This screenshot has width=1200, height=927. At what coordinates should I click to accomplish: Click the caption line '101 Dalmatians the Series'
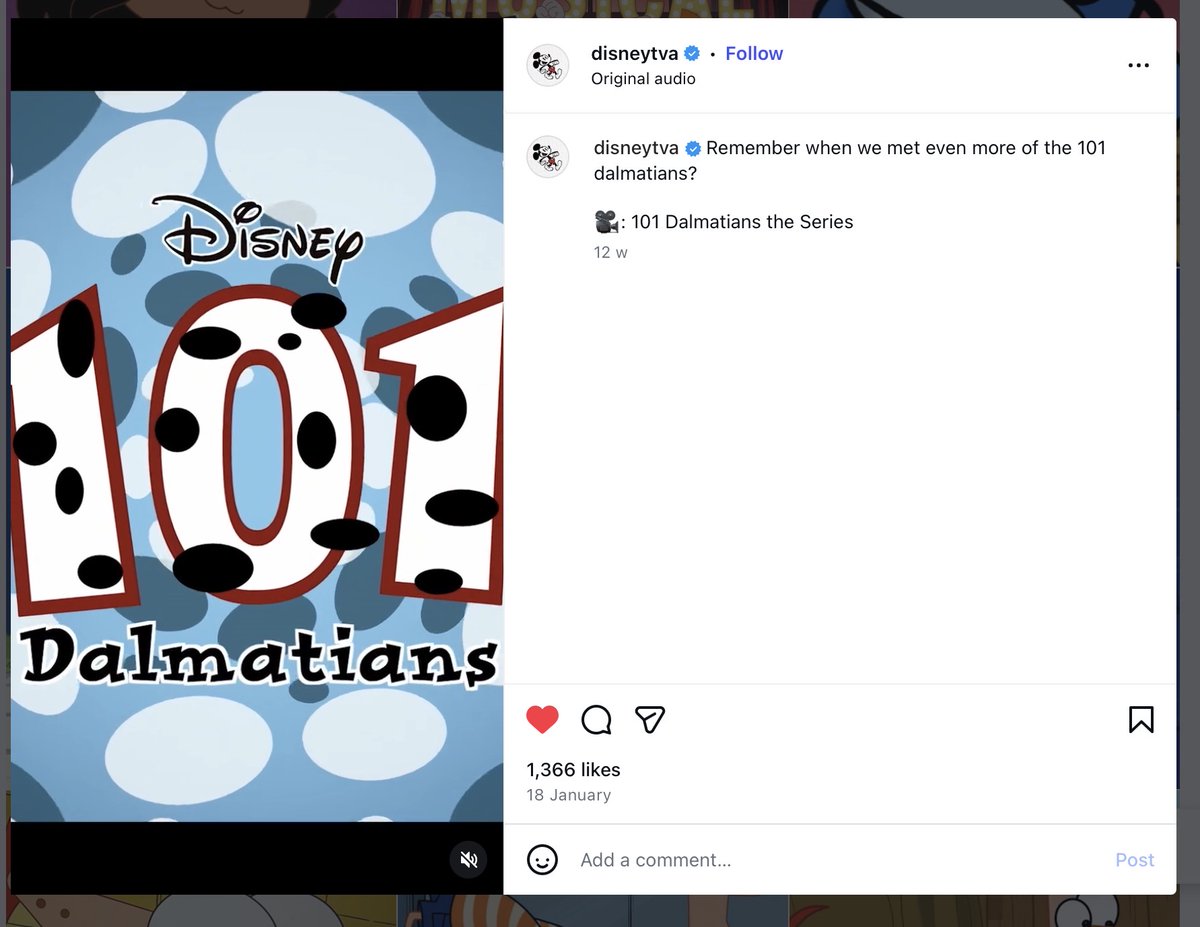click(x=742, y=222)
